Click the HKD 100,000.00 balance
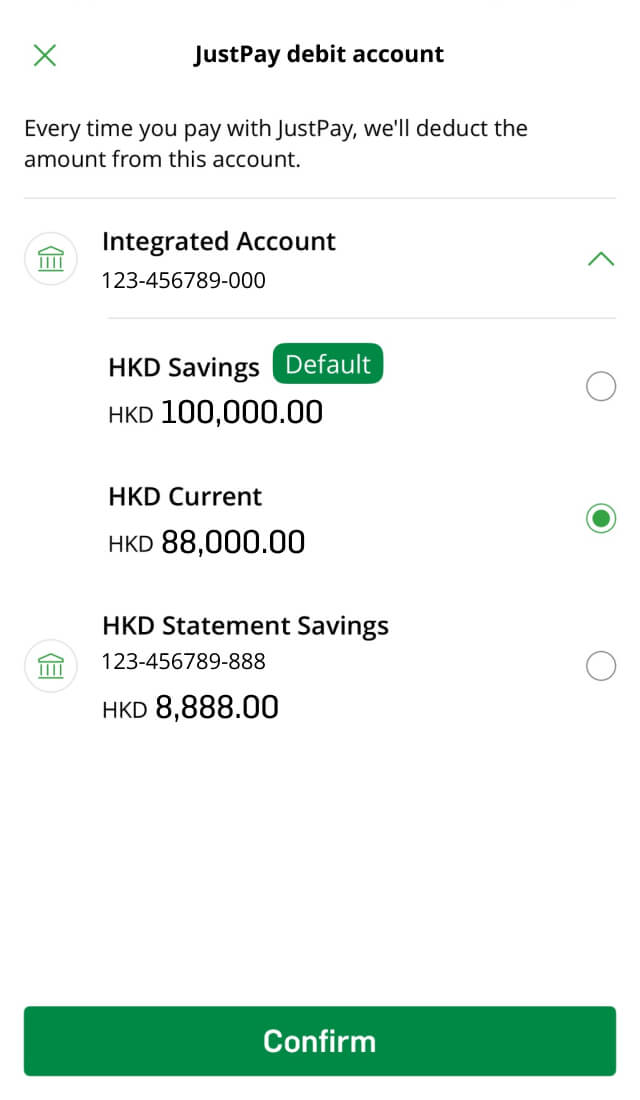Viewport: 640px width, 1100px height. tap(215, 412)
